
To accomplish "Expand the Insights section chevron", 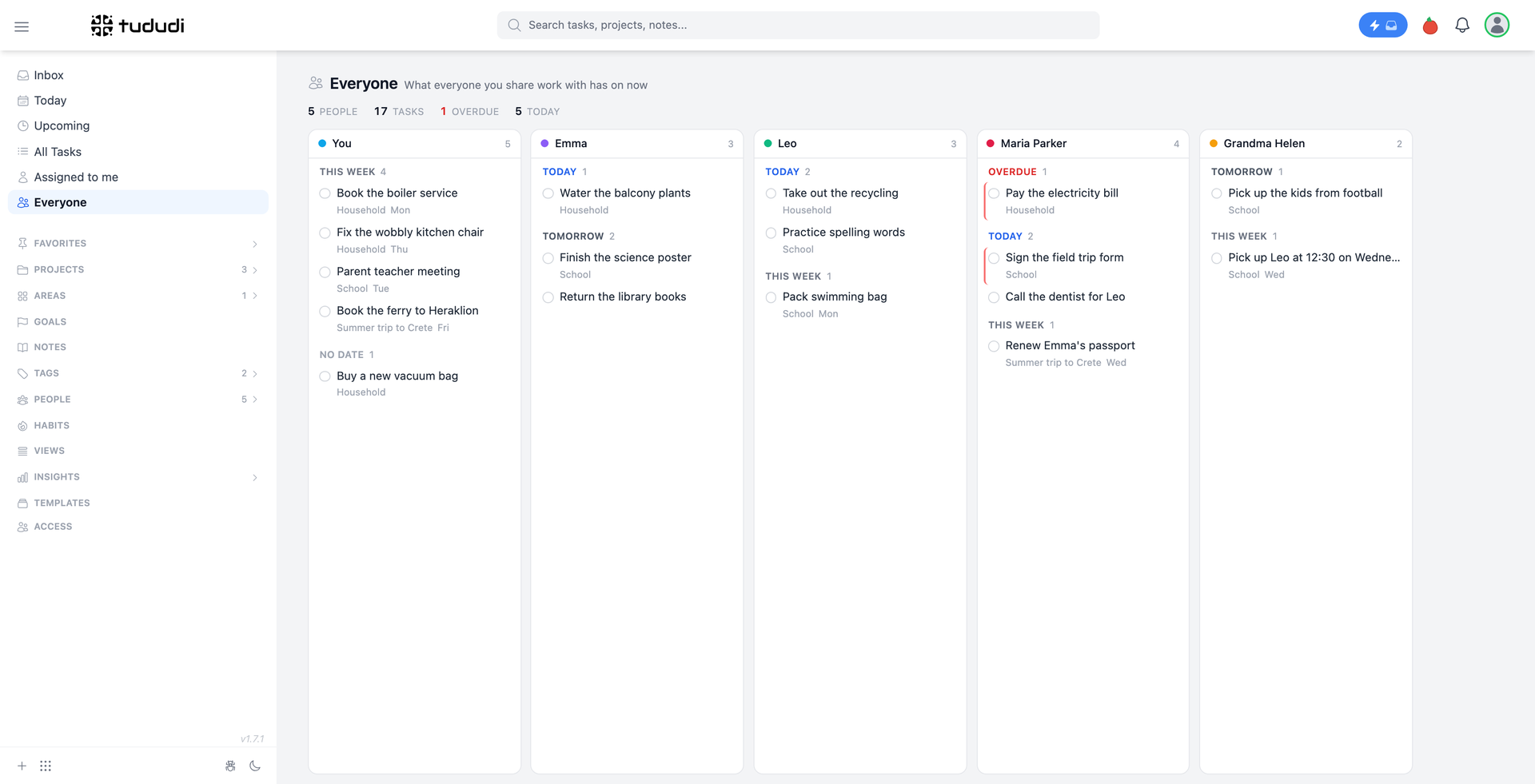I will click(255, 478).
